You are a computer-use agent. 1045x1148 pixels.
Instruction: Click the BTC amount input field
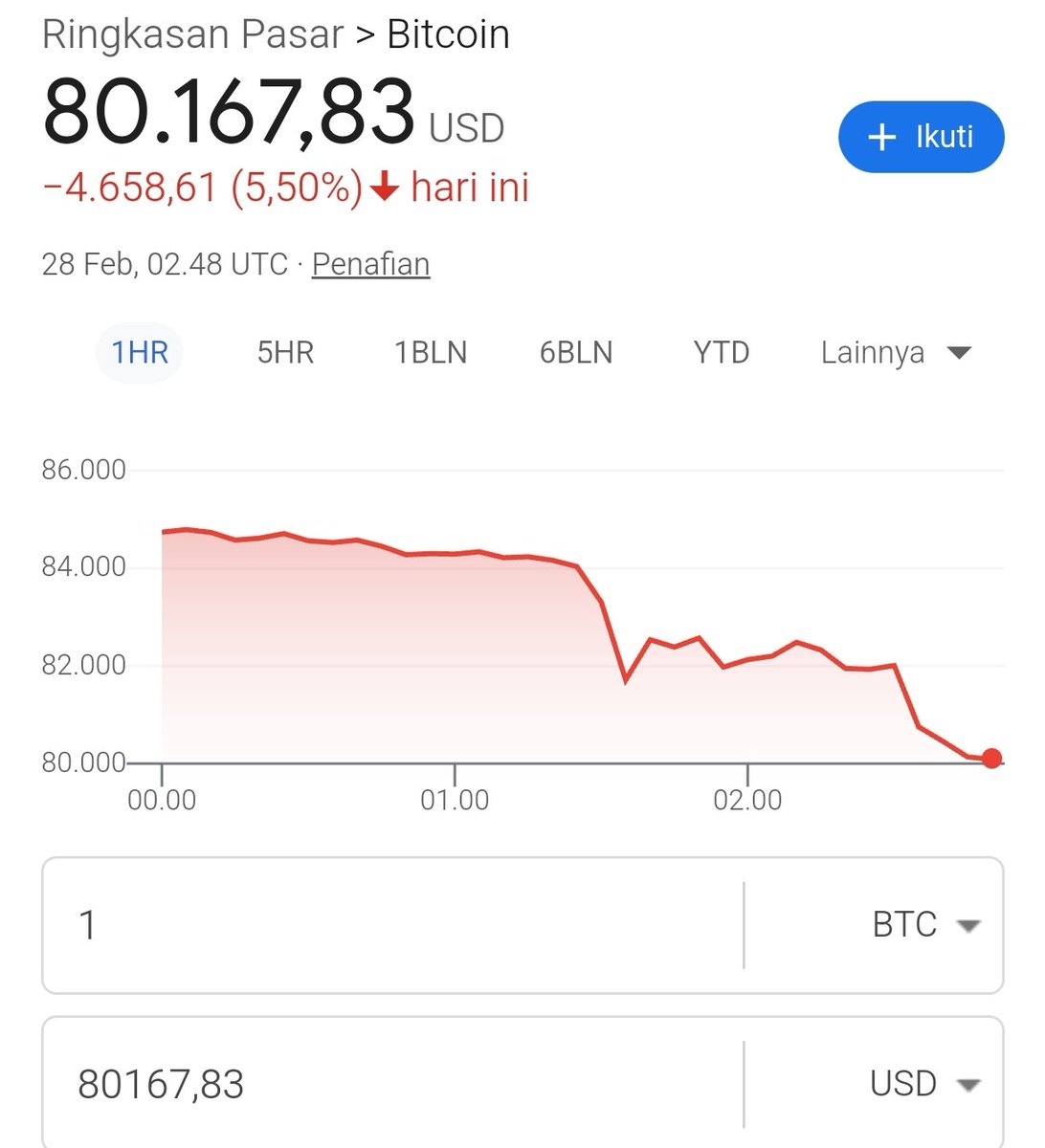click(392, 925)
